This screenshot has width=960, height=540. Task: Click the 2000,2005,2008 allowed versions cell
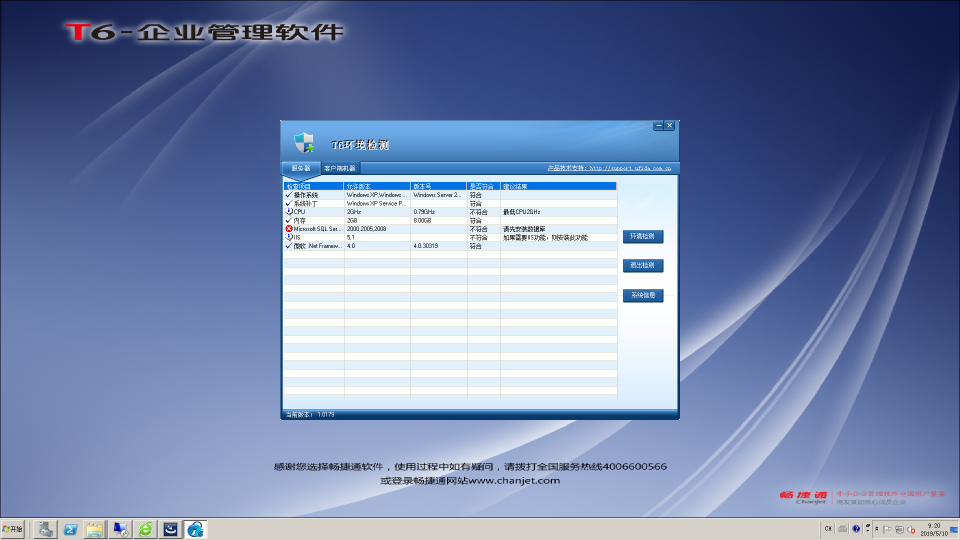pos(366,229)
